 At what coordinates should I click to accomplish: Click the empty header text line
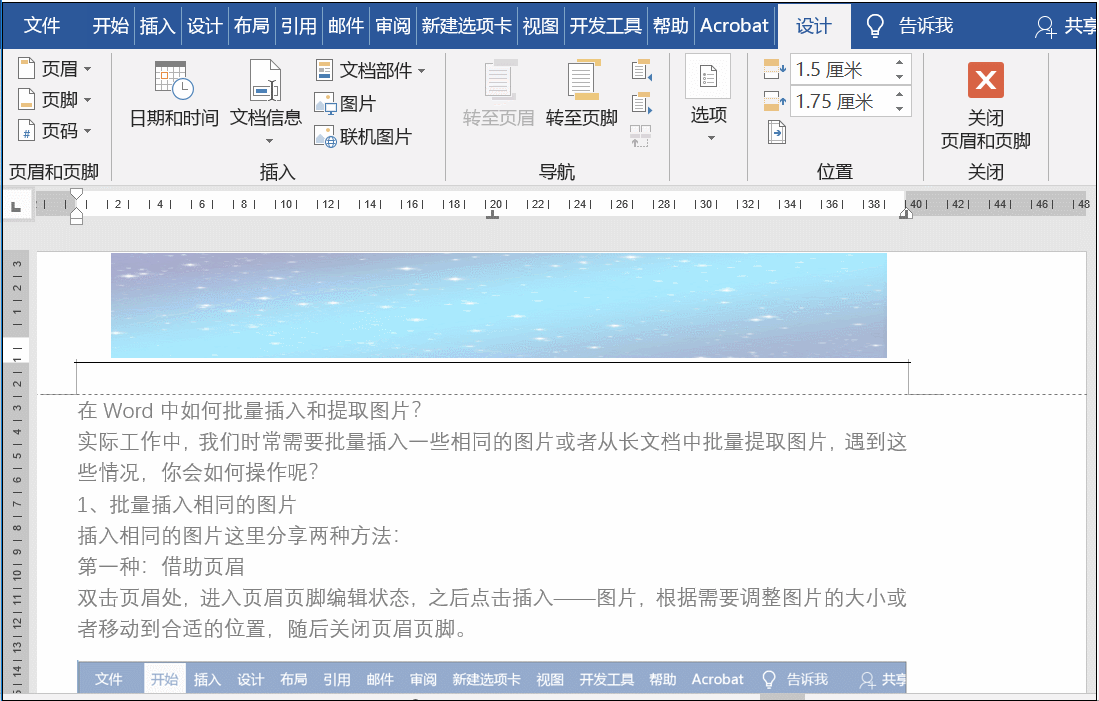click(492, 379)
